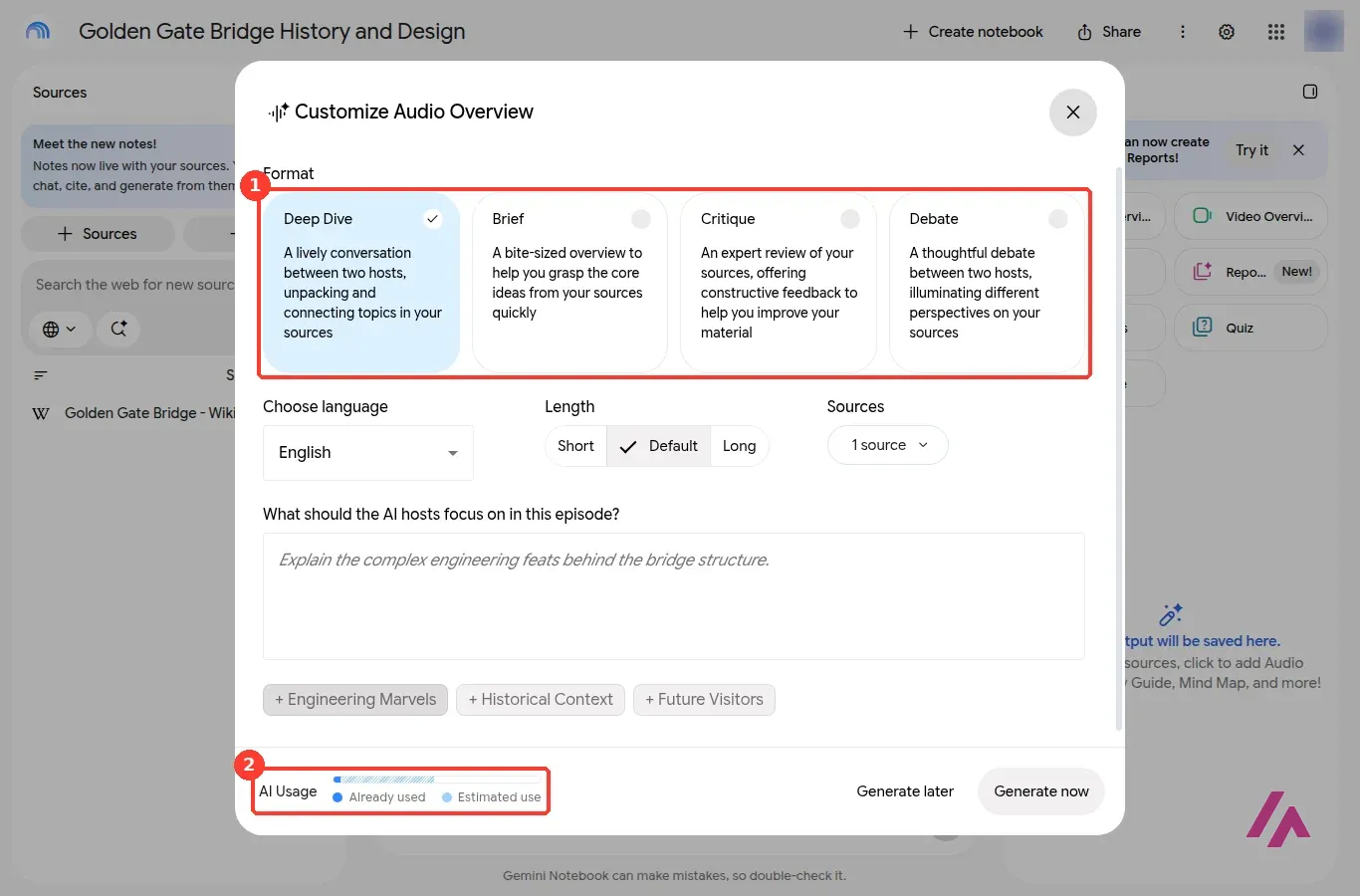Dismiss the Try it banner
1360x896 pixels.
(1298, 150)
